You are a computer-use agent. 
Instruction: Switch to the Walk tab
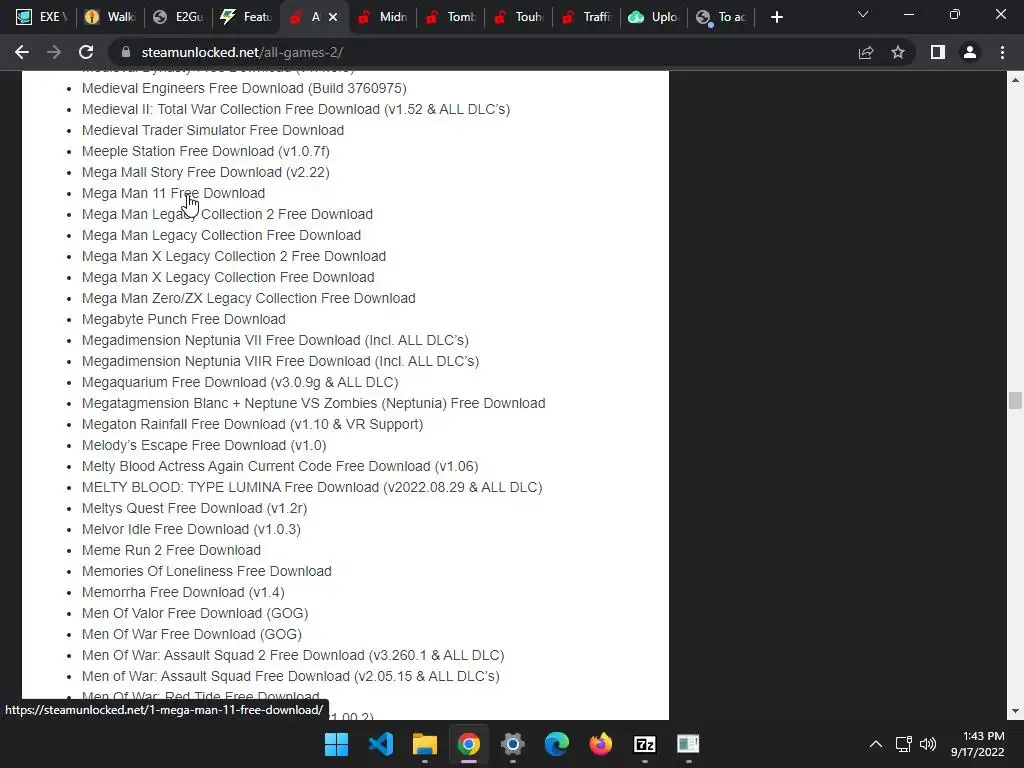click(x=109, y=17)
